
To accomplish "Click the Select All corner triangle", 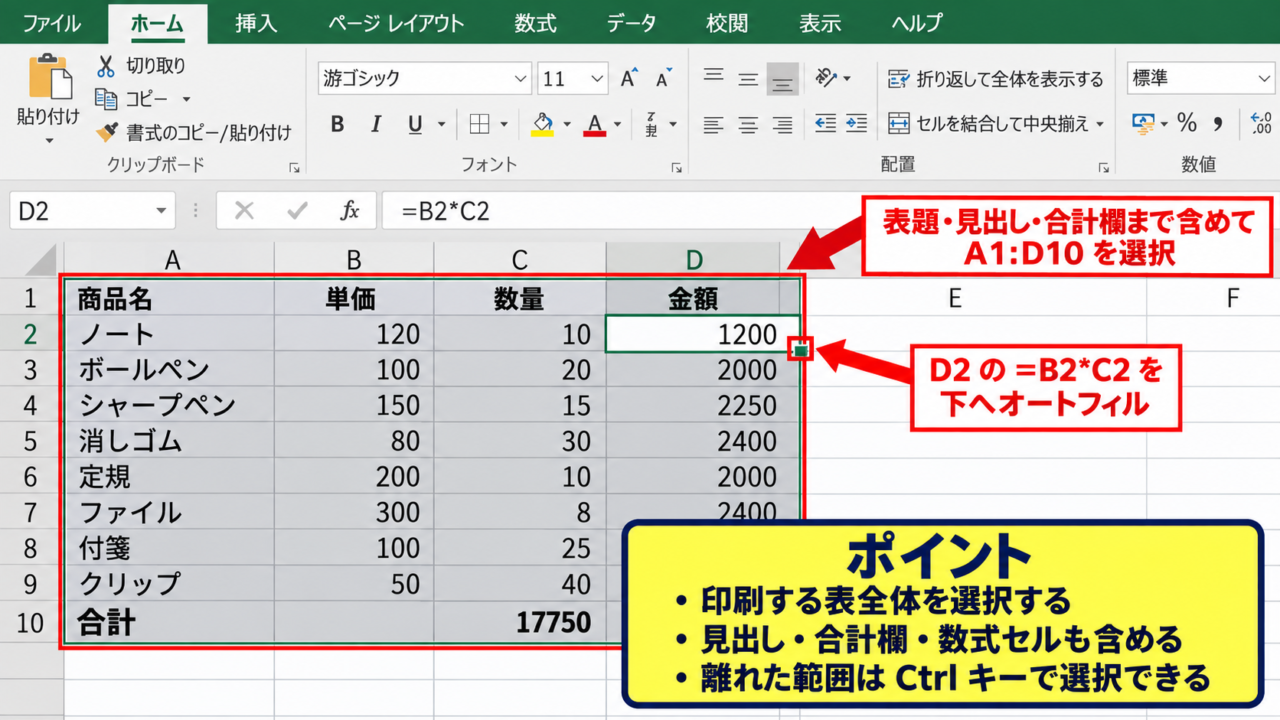I will pyautogui.click(x=42, y=260).
